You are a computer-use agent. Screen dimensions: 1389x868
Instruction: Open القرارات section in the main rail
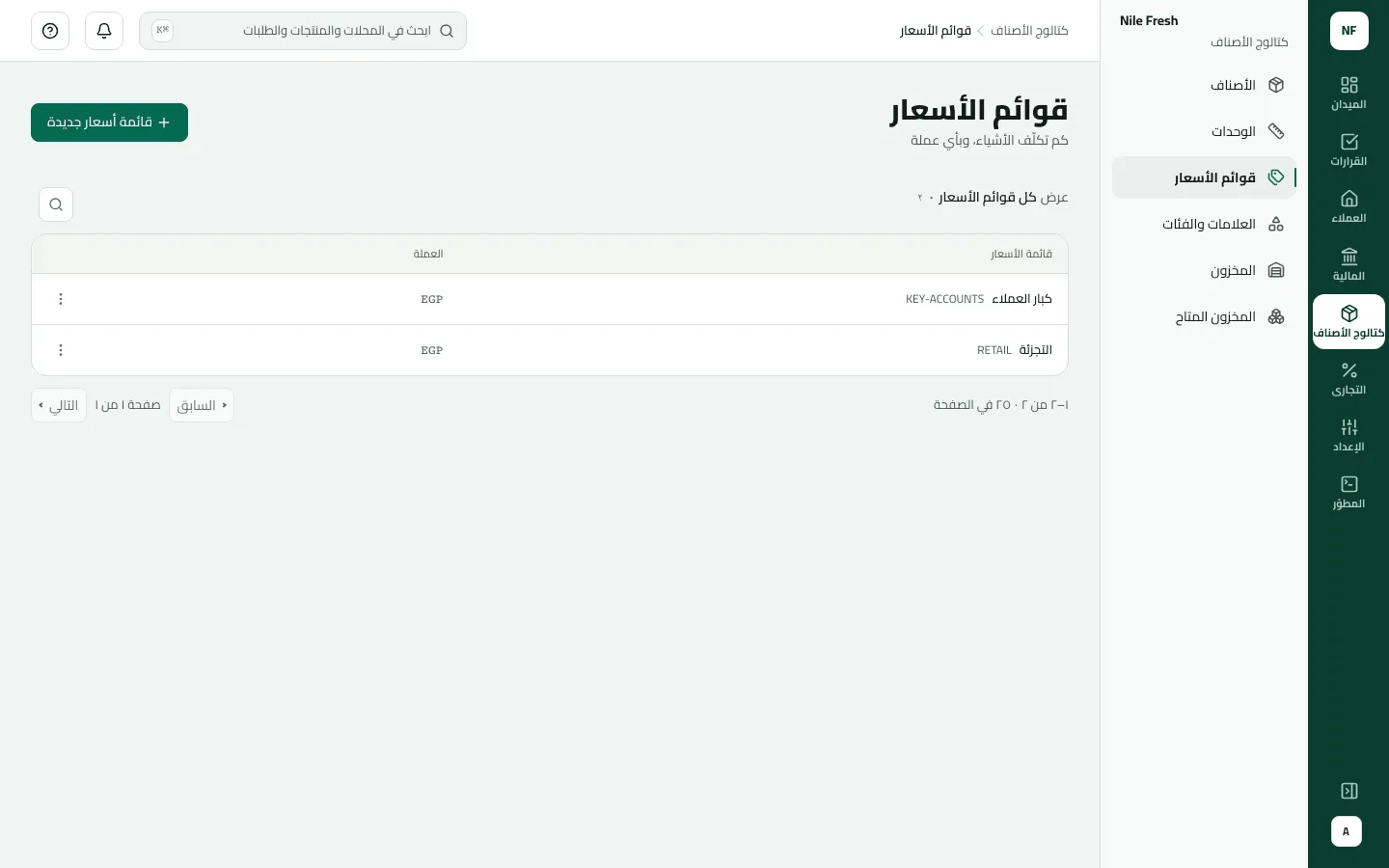click(1348, 149)
